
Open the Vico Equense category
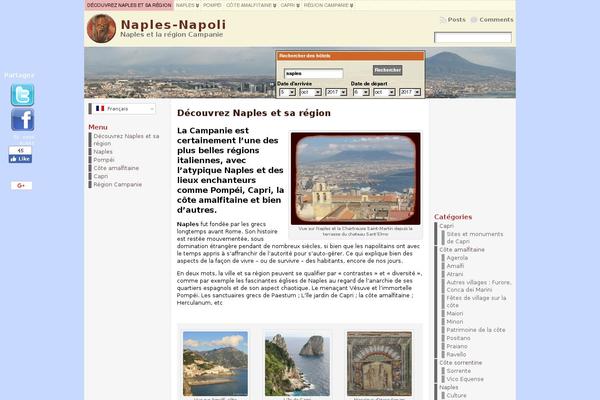click(465, 379)
